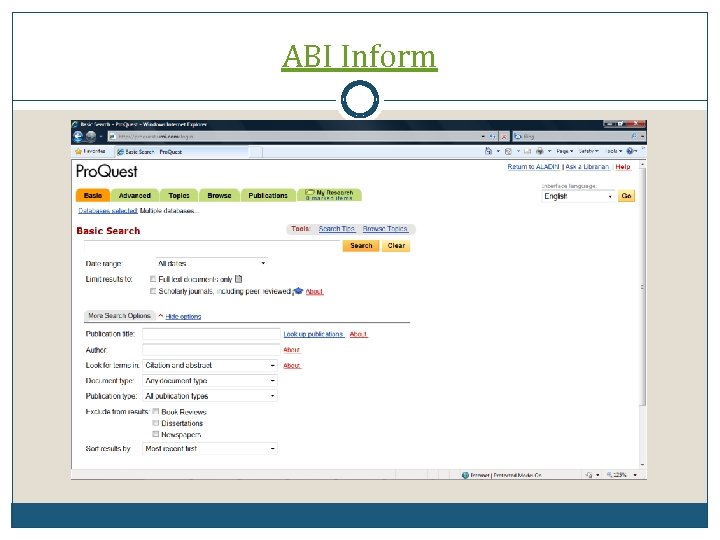Screen dimensions: 720x540
Task: Click the browser address bar
Action: [x=296, y=136]
